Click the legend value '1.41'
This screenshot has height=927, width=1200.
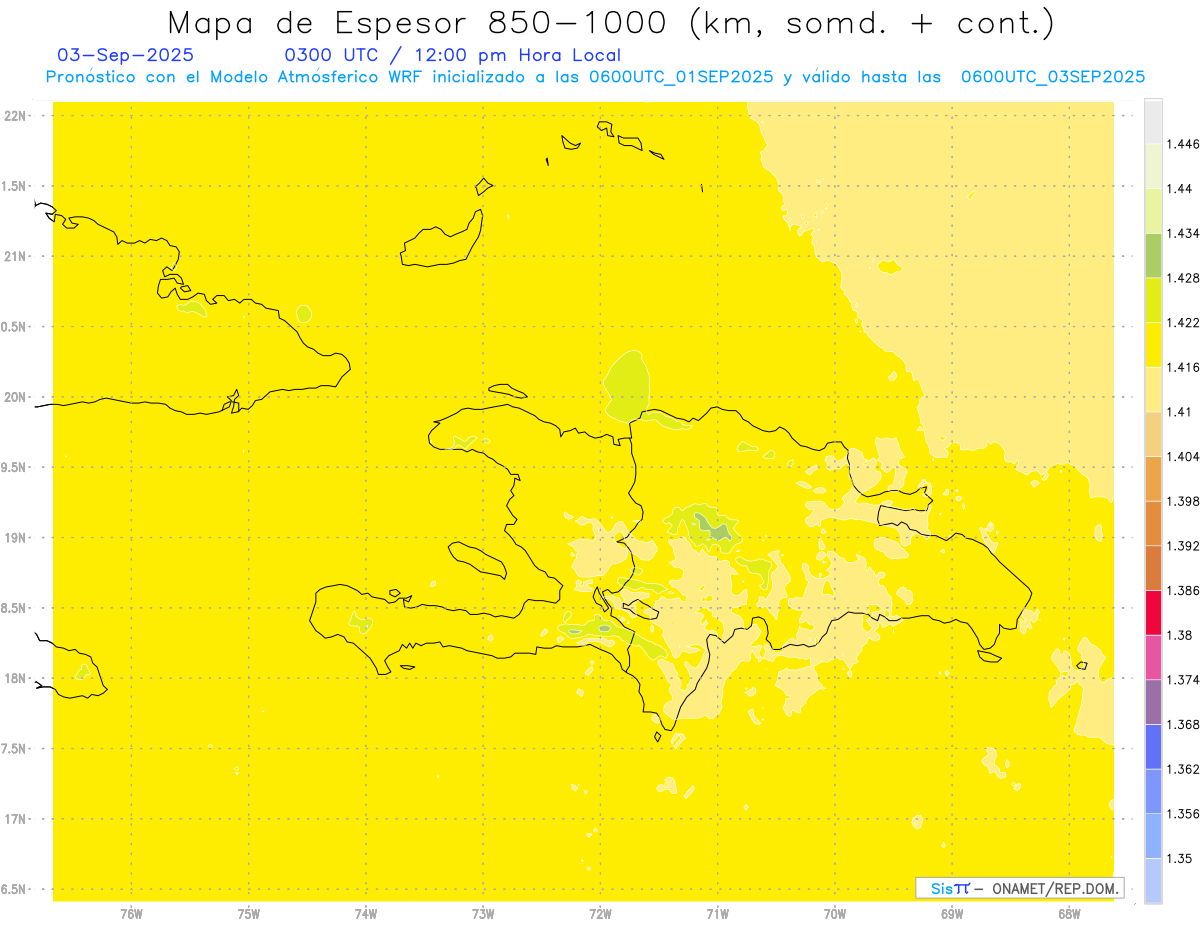[1179, 412]
